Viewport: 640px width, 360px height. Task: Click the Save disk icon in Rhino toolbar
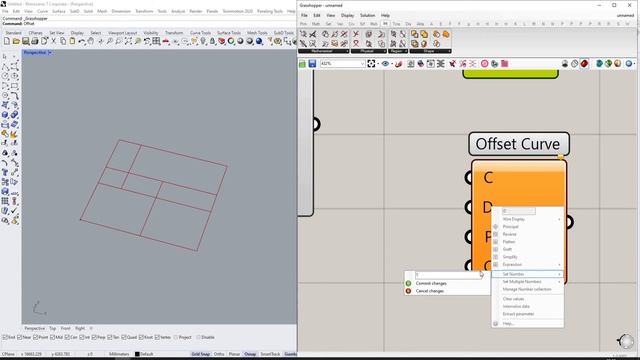(x=25, y=41)
